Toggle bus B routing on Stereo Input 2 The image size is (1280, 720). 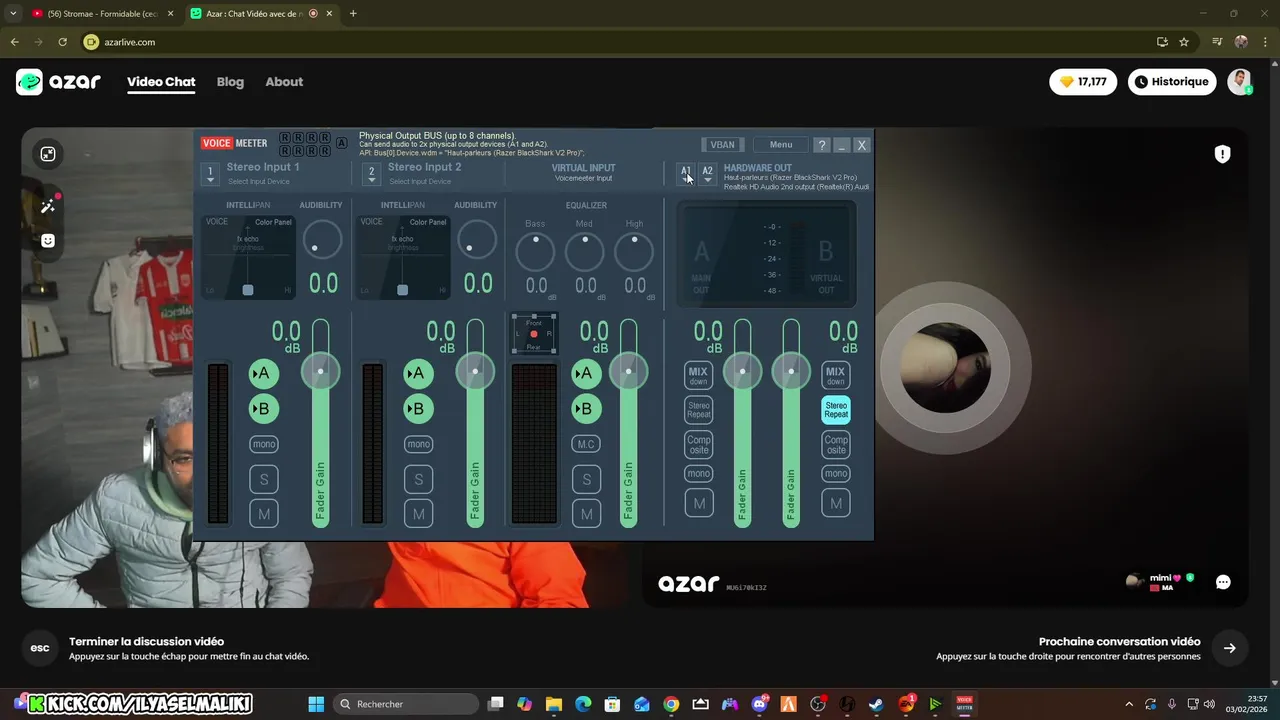click(x=418, y=408)
